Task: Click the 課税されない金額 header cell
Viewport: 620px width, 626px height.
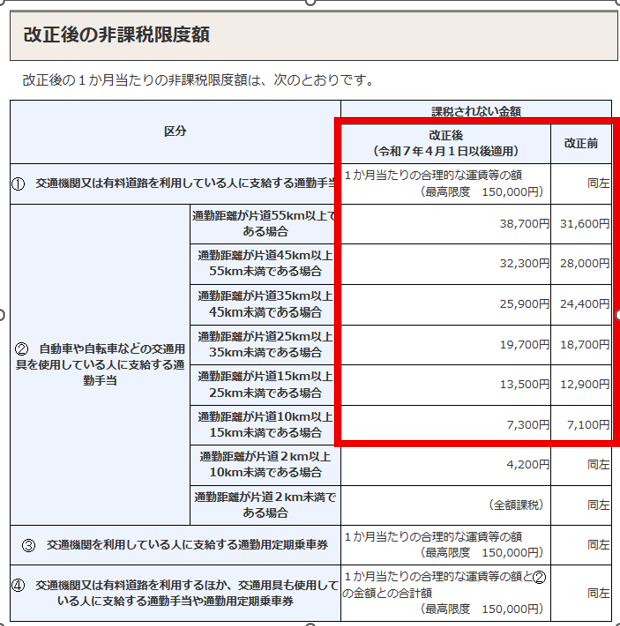Action: click(475, 111)
